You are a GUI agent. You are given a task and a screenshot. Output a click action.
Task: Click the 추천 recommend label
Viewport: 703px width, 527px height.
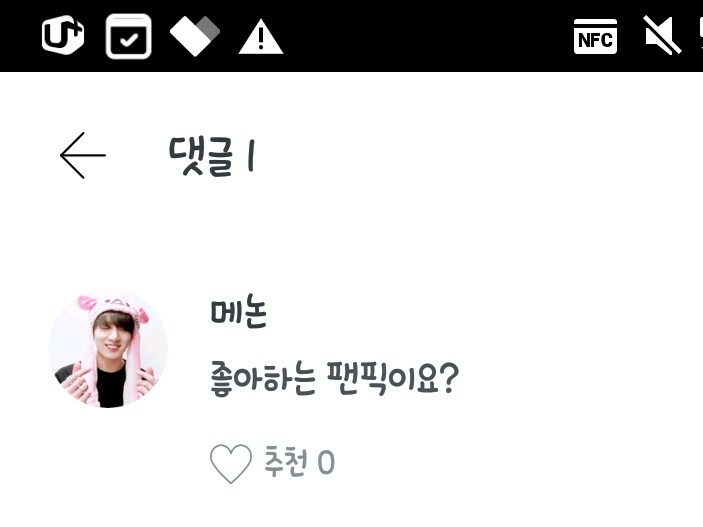(286, 461)
